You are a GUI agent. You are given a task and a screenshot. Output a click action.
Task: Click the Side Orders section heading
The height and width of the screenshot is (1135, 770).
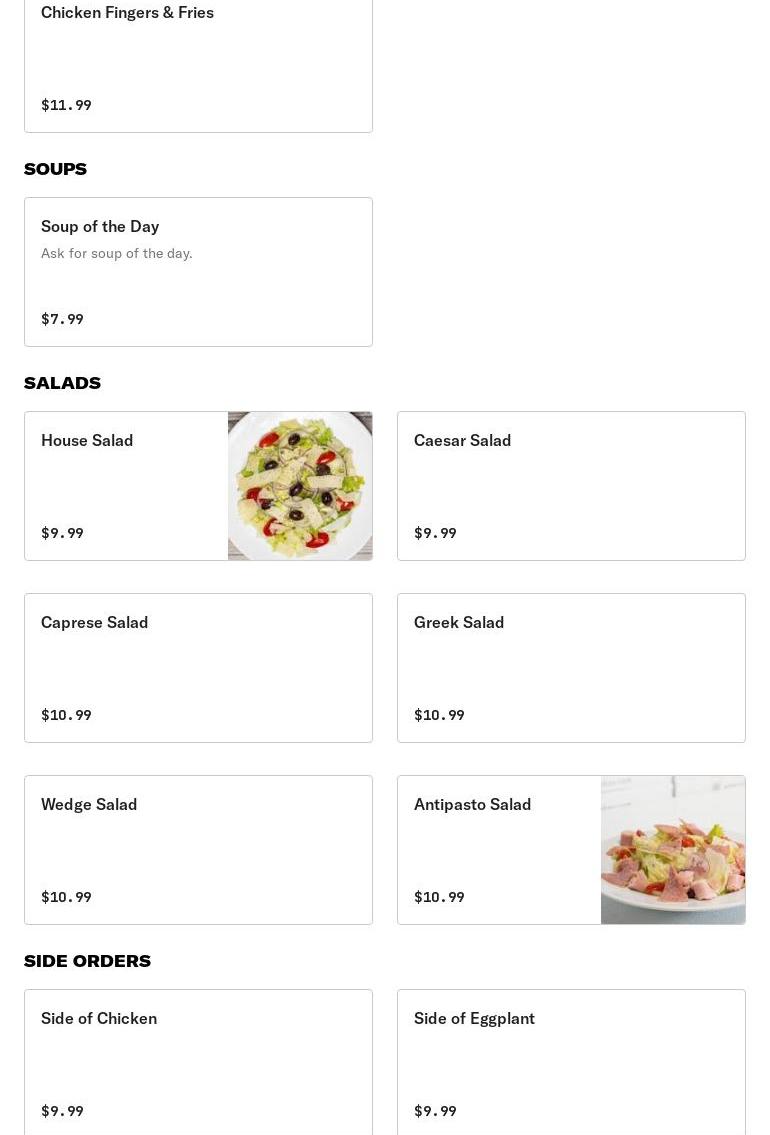87,961
